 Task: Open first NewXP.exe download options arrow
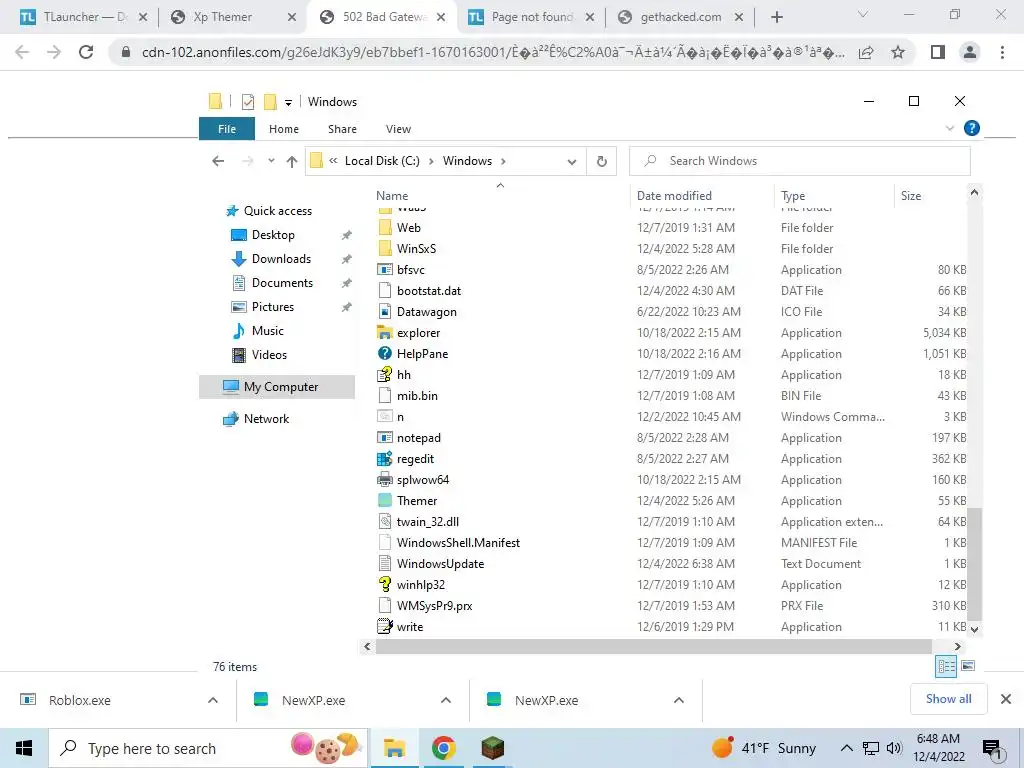click(x=446, y=700)
